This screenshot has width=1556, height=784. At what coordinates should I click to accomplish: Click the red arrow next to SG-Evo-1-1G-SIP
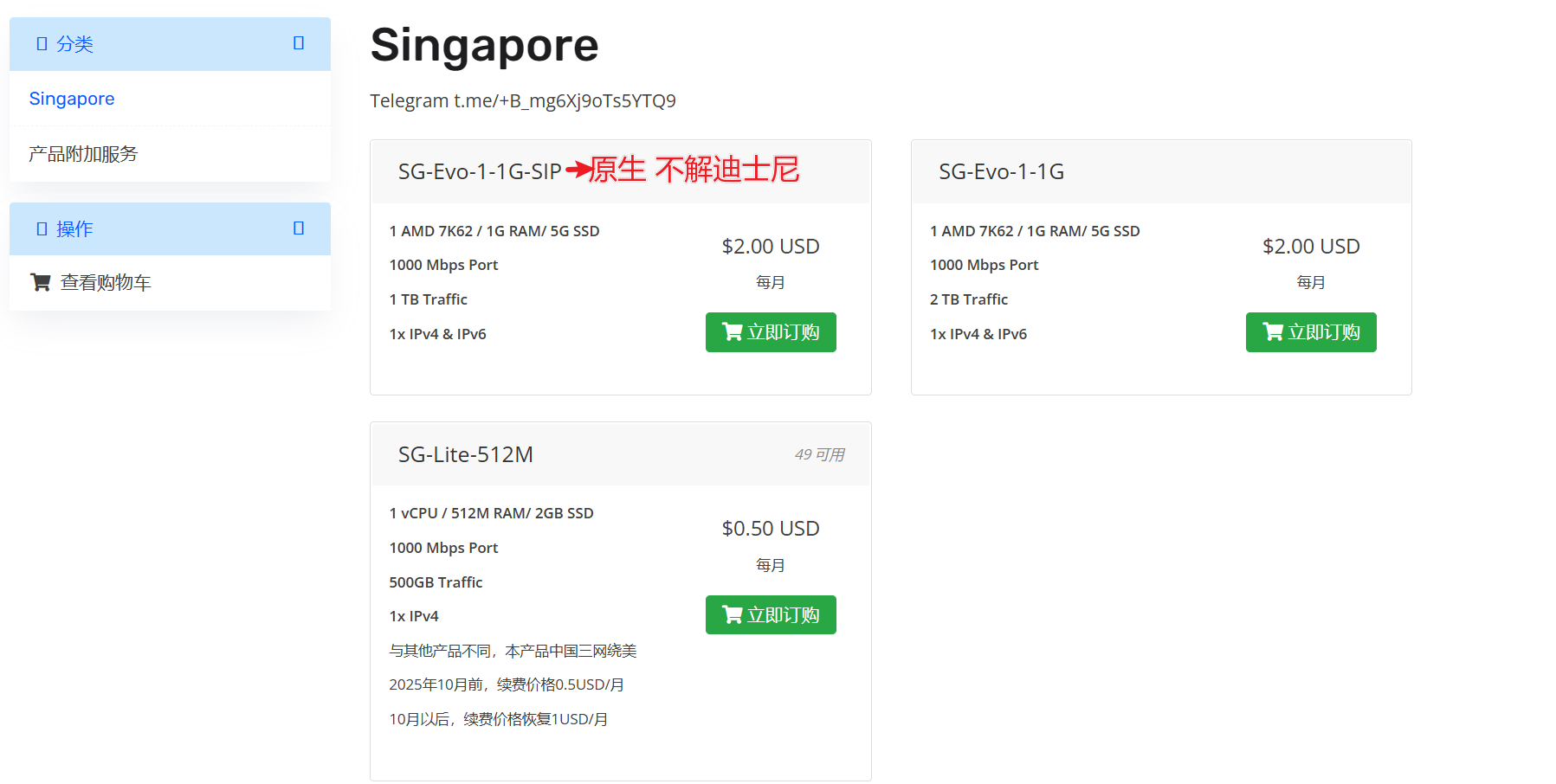578,170
